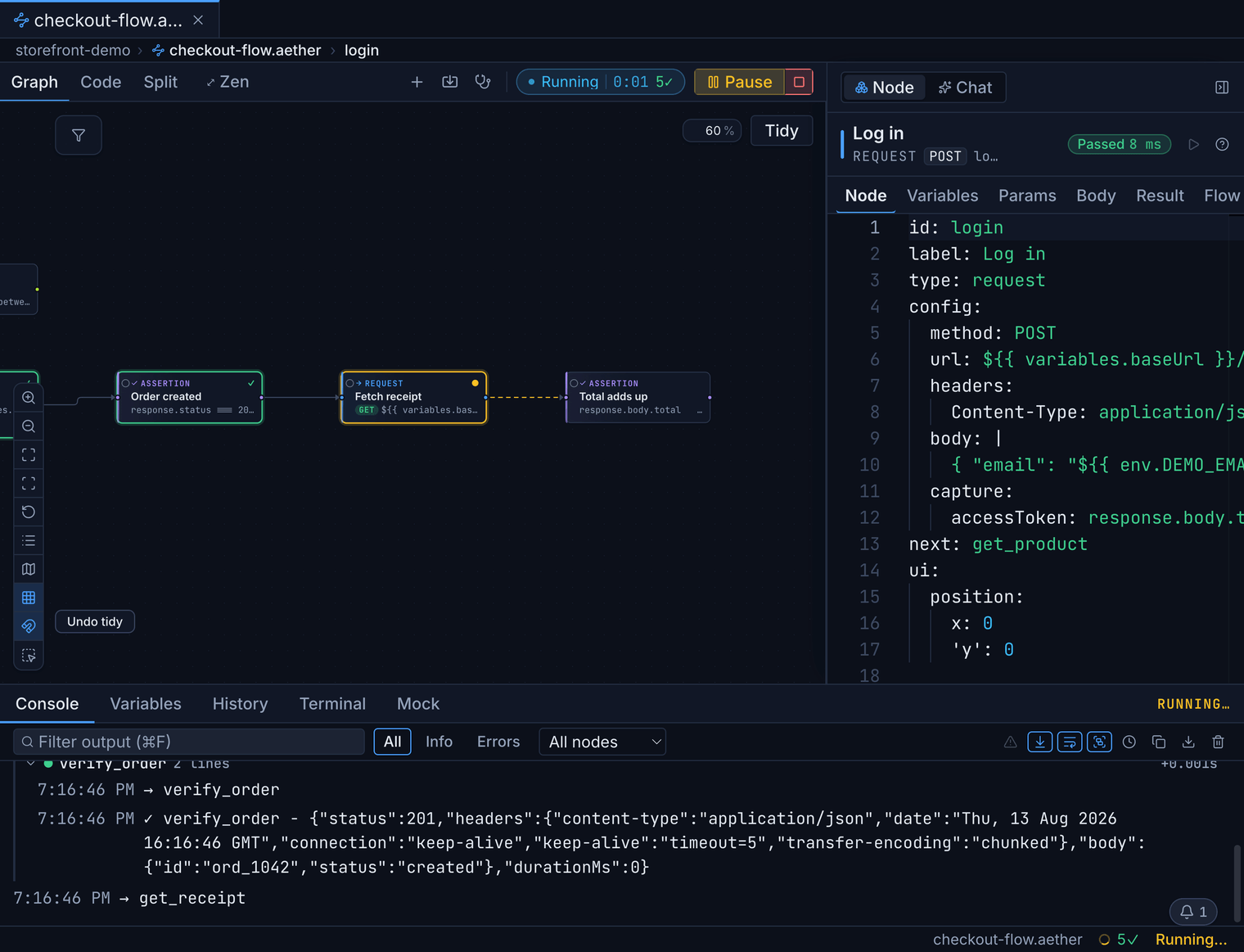Collapse the right side panel icon
Screen dimensions: 1244x952
click(1222, 88)
